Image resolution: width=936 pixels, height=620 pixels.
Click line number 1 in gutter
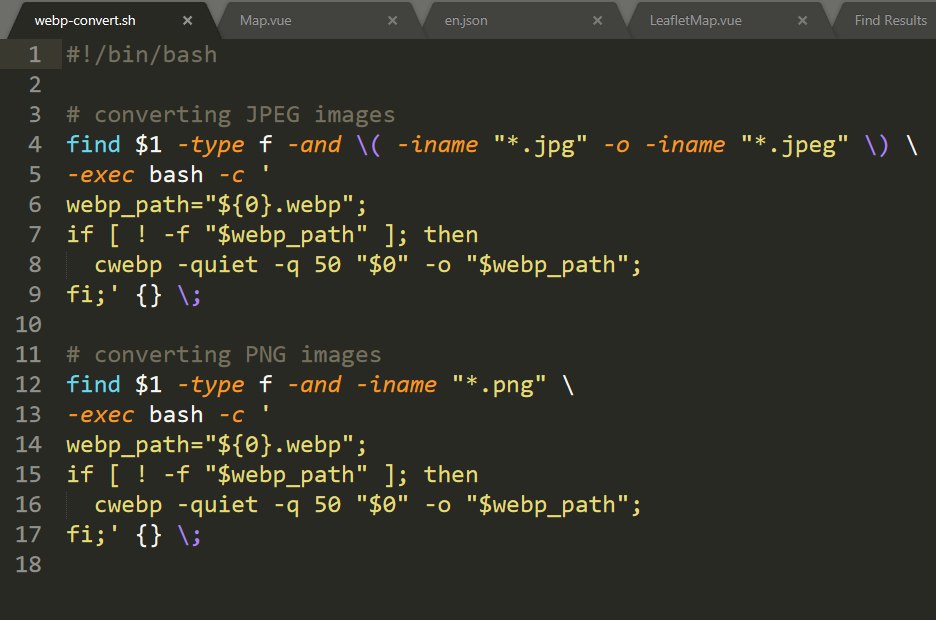click(x=35, y=55)
